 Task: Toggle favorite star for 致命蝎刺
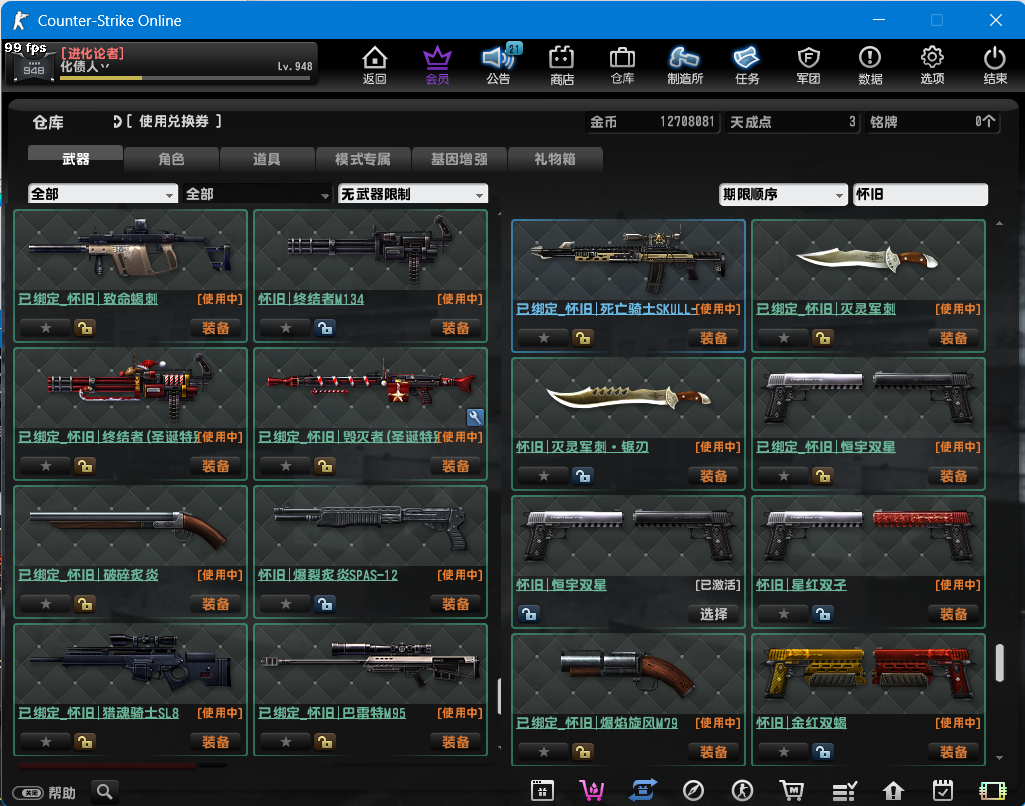(46, 327)
